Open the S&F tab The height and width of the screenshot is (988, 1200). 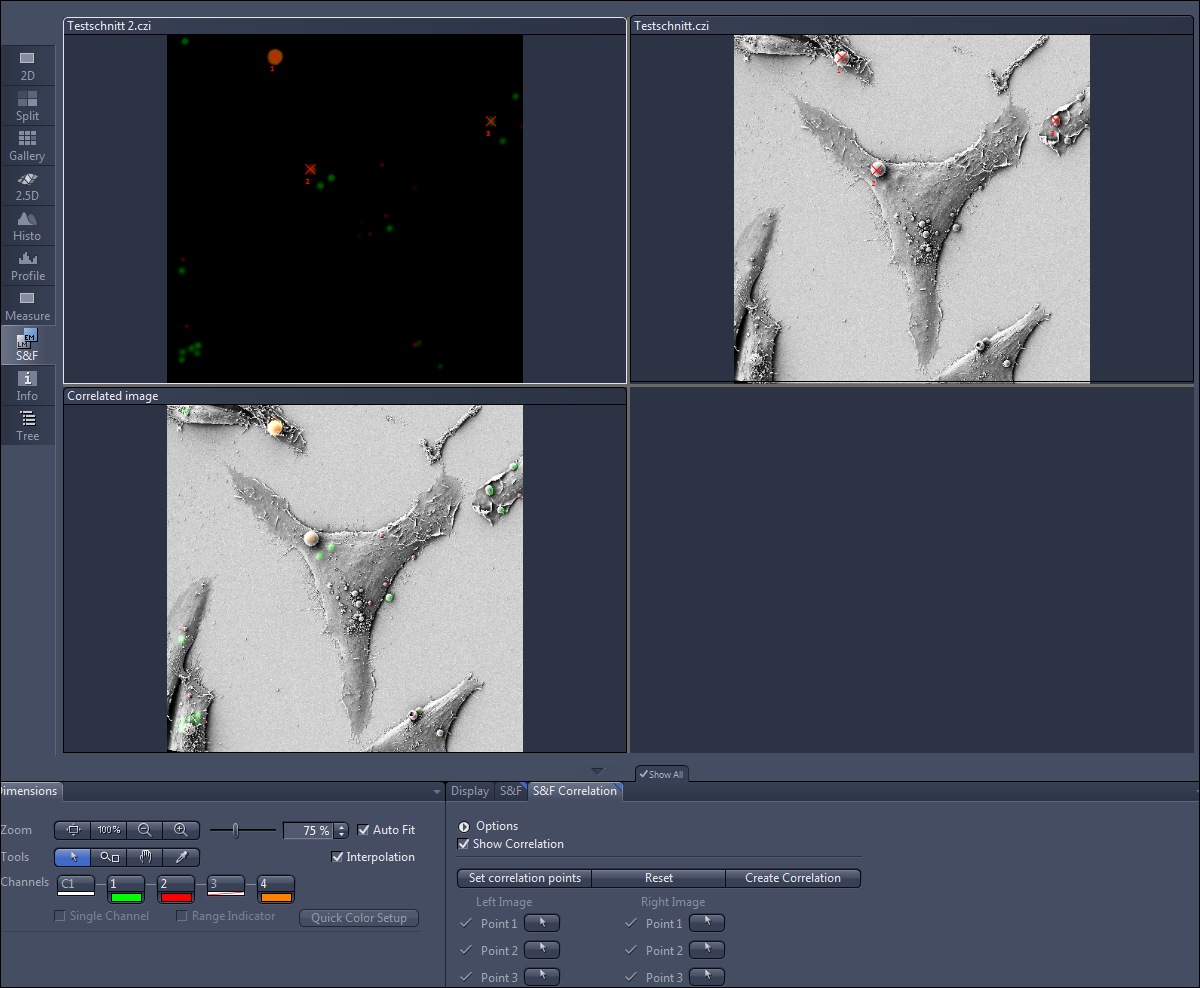coord(511,790)
